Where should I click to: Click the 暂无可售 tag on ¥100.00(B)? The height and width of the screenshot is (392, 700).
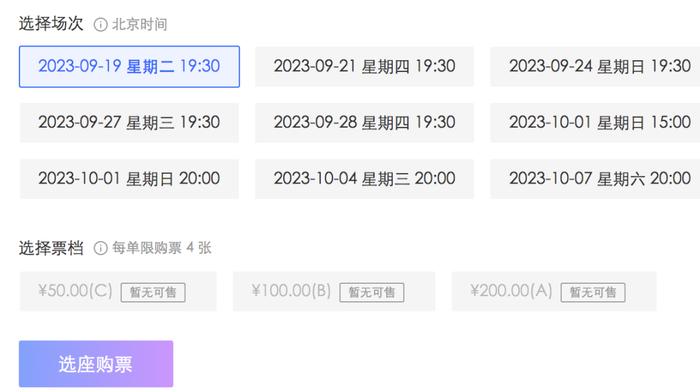(x=372, y=292)
